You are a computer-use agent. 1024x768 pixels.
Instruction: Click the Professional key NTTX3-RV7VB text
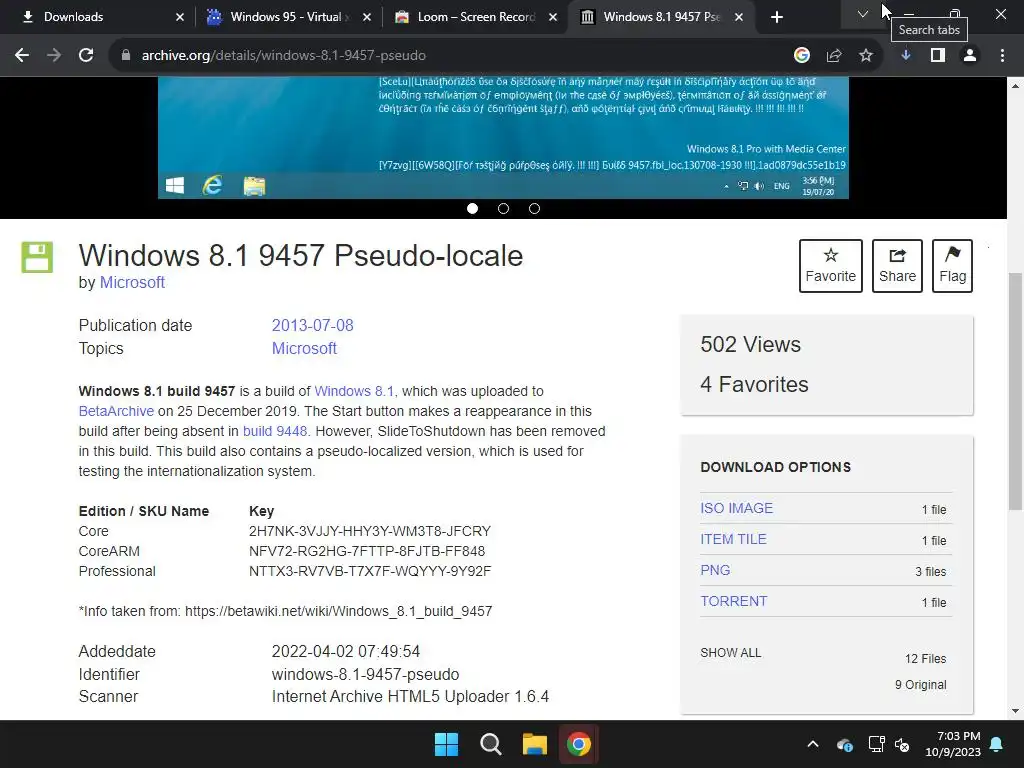[x=370, y=571]
